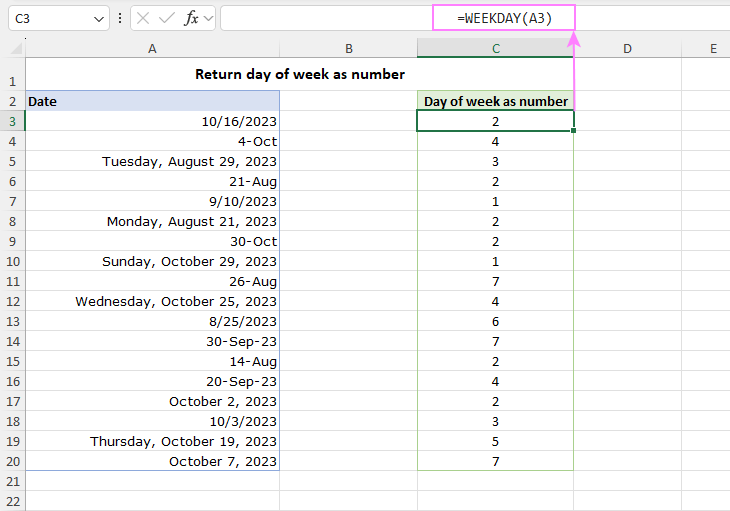Image resolution: width=730 pixels, height=511 pixels.
Task: Select cell containing 26-Aug
Action: pyautogui.click(x=153, y=282)
